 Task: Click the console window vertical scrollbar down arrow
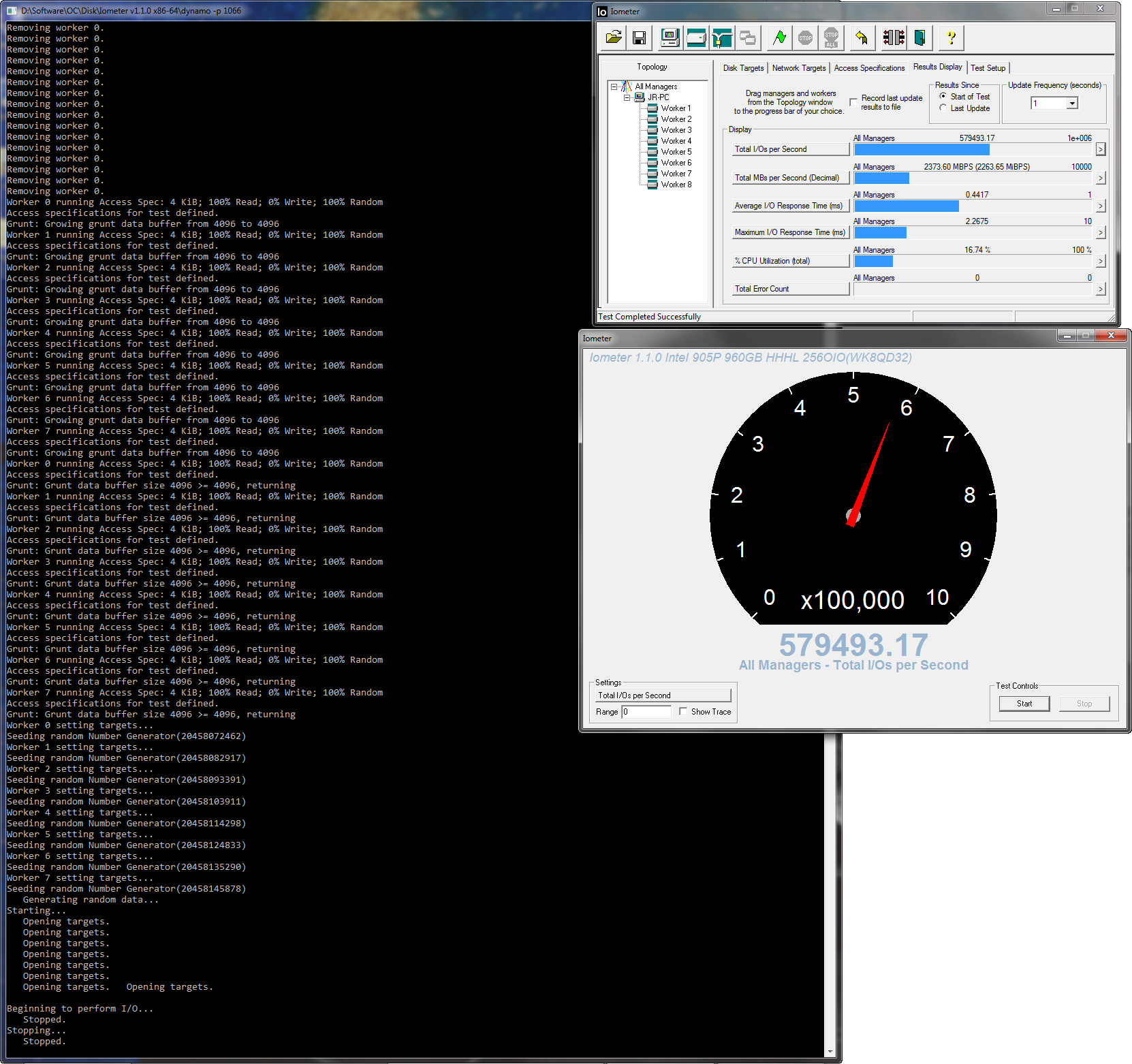click(x=830, y=1052)
